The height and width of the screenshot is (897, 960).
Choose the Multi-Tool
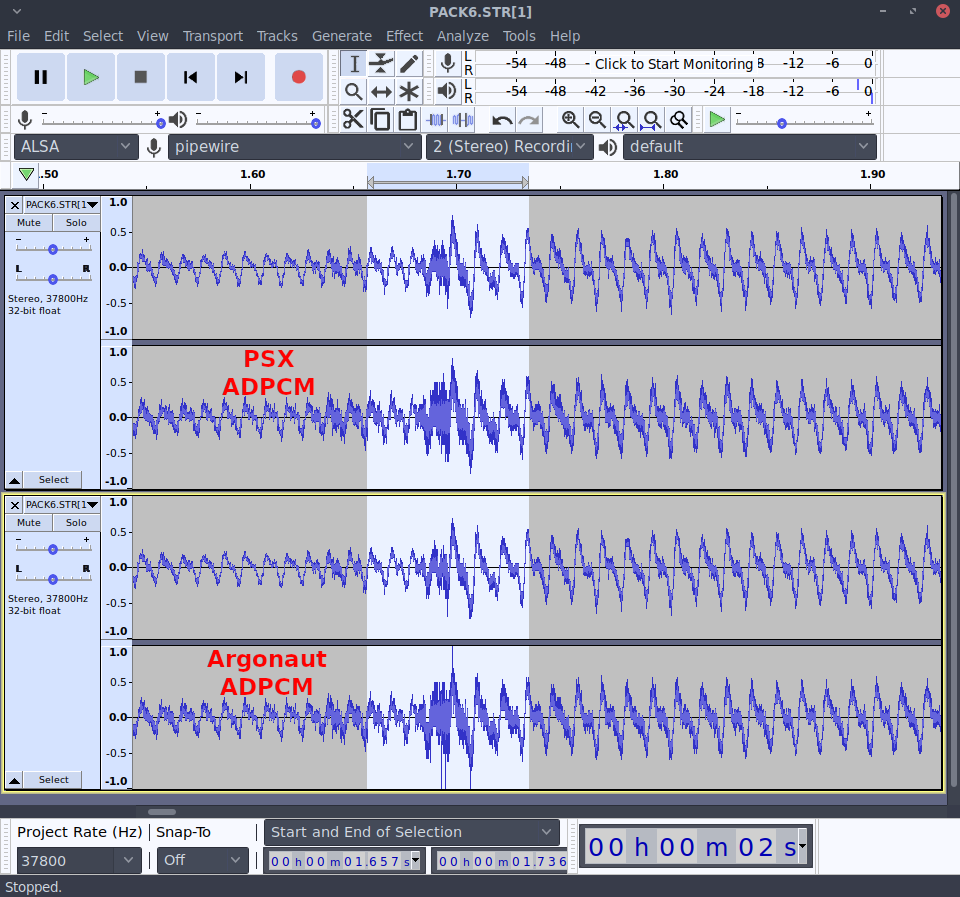[407, 90]
